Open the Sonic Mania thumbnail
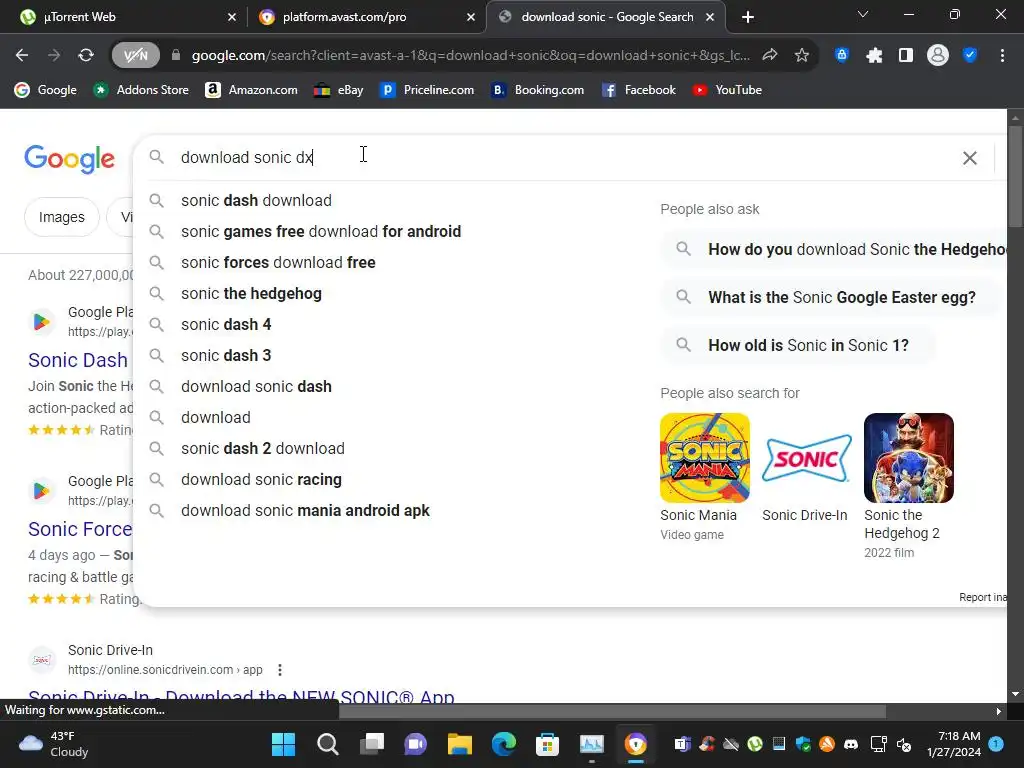Image resolution: width=1024 pixels, height=768 pixels. 705,458
